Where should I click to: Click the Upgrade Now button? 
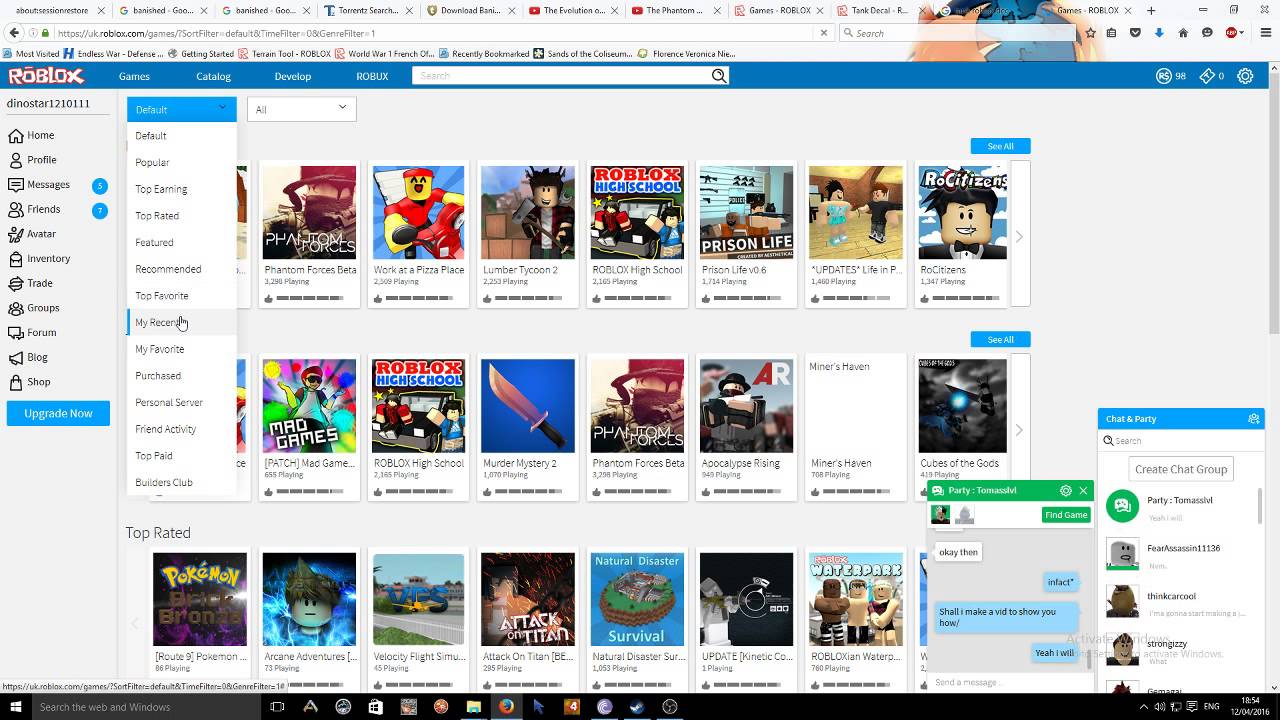58,413
